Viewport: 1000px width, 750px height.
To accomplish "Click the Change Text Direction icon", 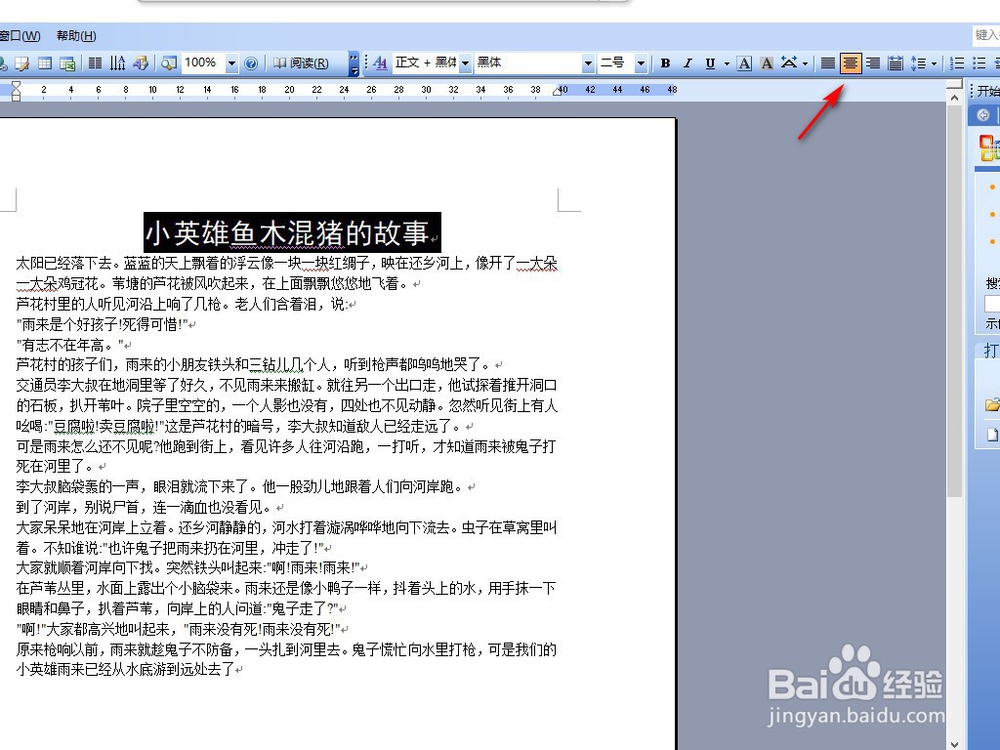I will (117, 63).
